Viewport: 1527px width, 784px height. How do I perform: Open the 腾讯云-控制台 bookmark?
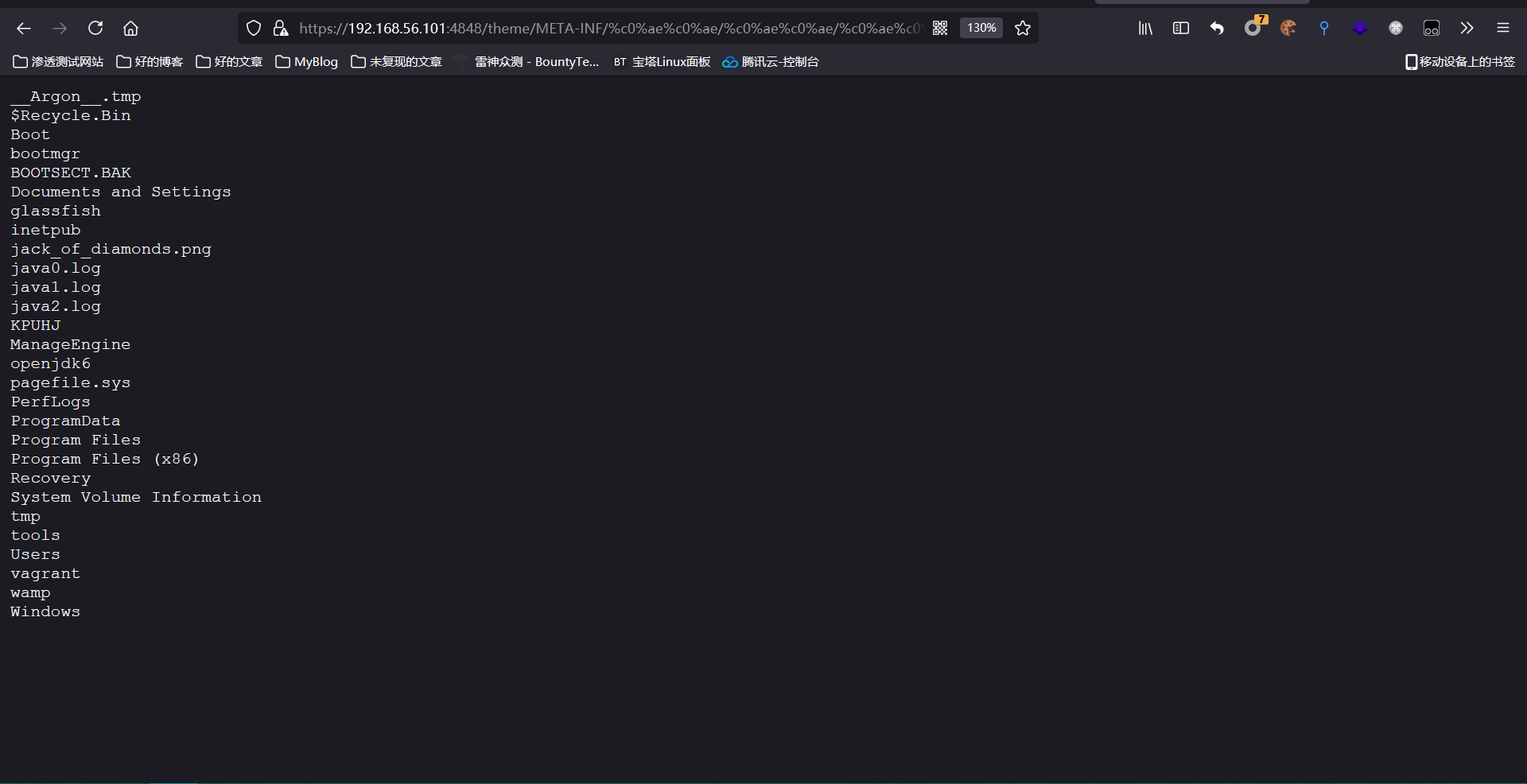pos(771,62)
